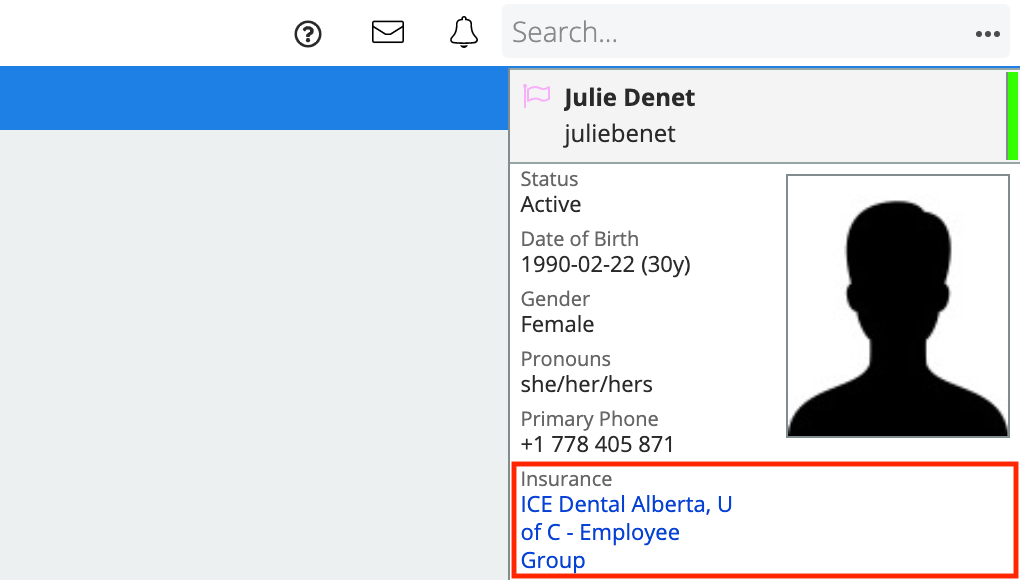Click the primary phone number +1 778 405 871

coord(597,444)
